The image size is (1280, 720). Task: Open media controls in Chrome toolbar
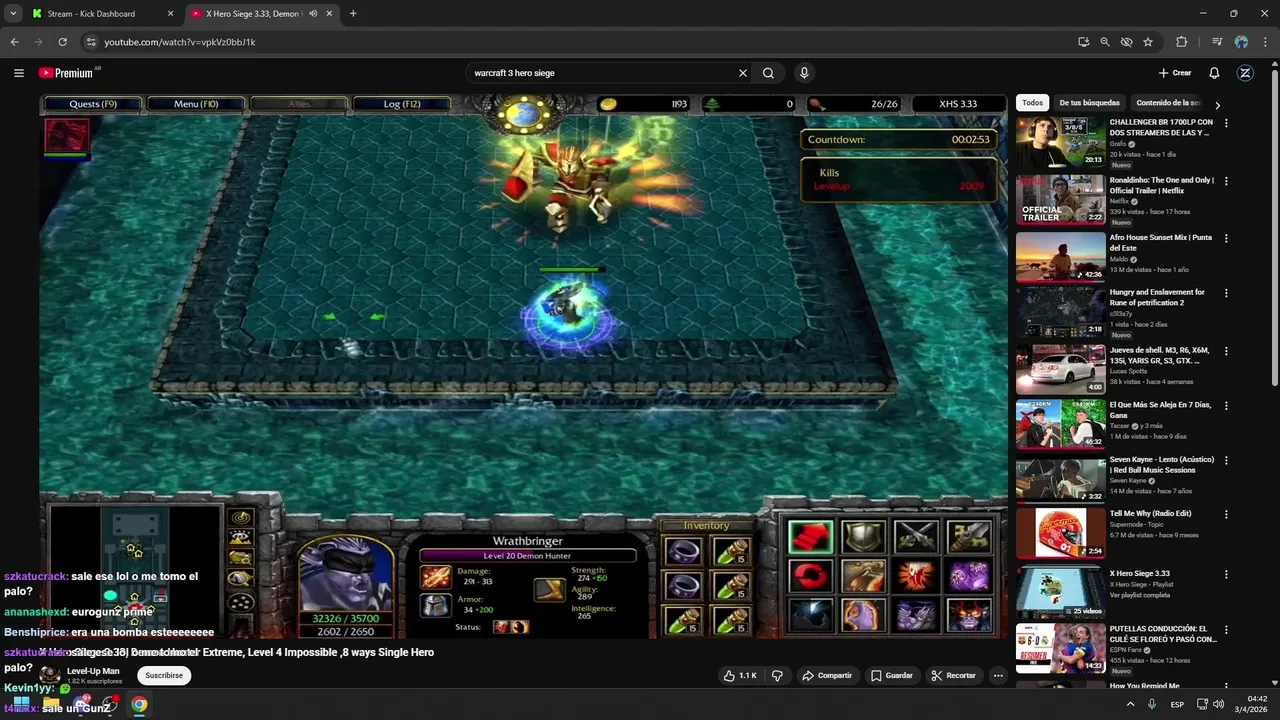pos(1217,42)
